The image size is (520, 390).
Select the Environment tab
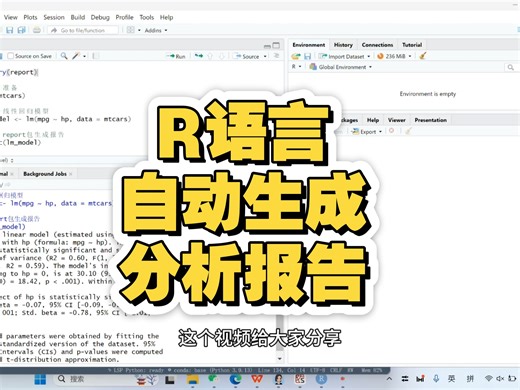[309, 45]
